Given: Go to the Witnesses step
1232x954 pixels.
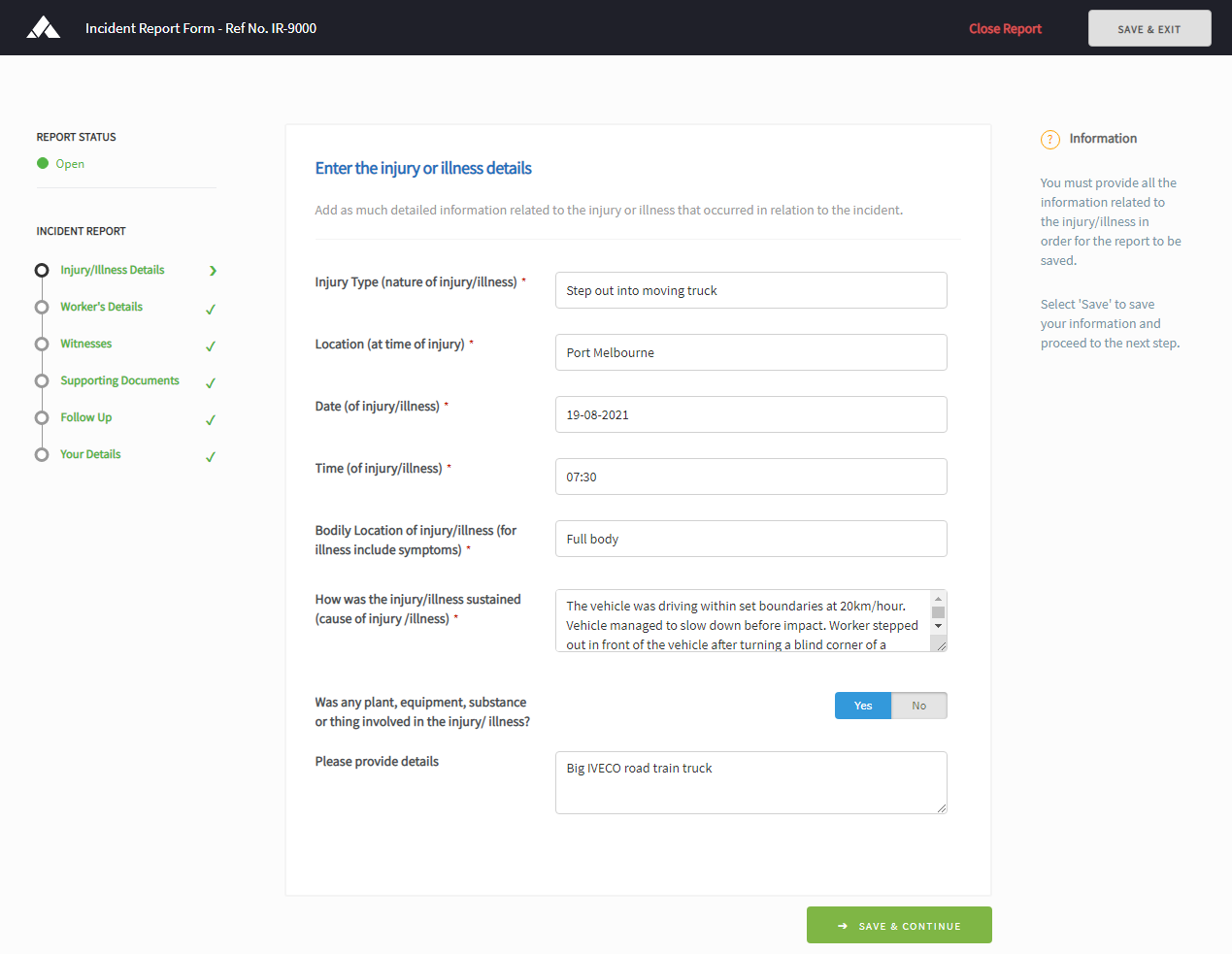Looking at the screenshot, I should 85,344.
